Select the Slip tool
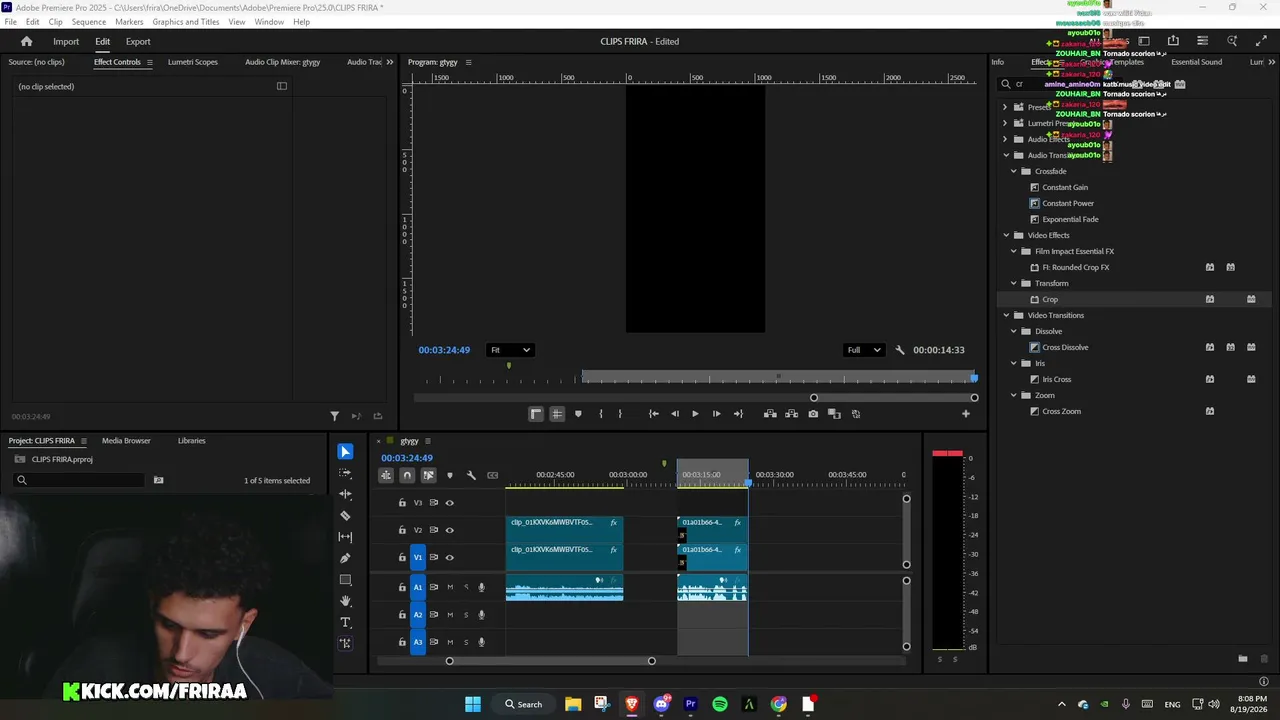This screenshot has height=720, width=1280. point(345,537)
